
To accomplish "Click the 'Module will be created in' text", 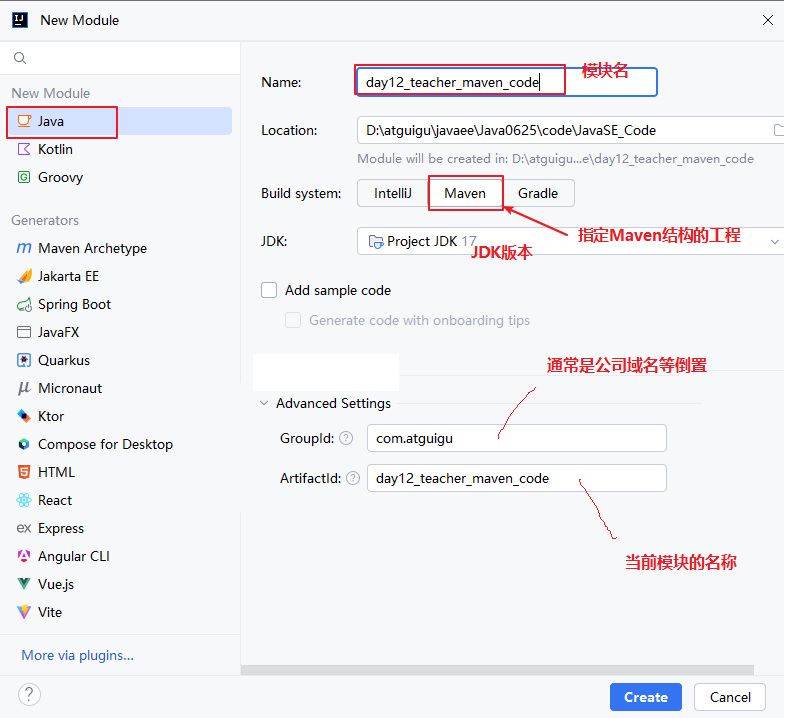I will coord(555,159).
